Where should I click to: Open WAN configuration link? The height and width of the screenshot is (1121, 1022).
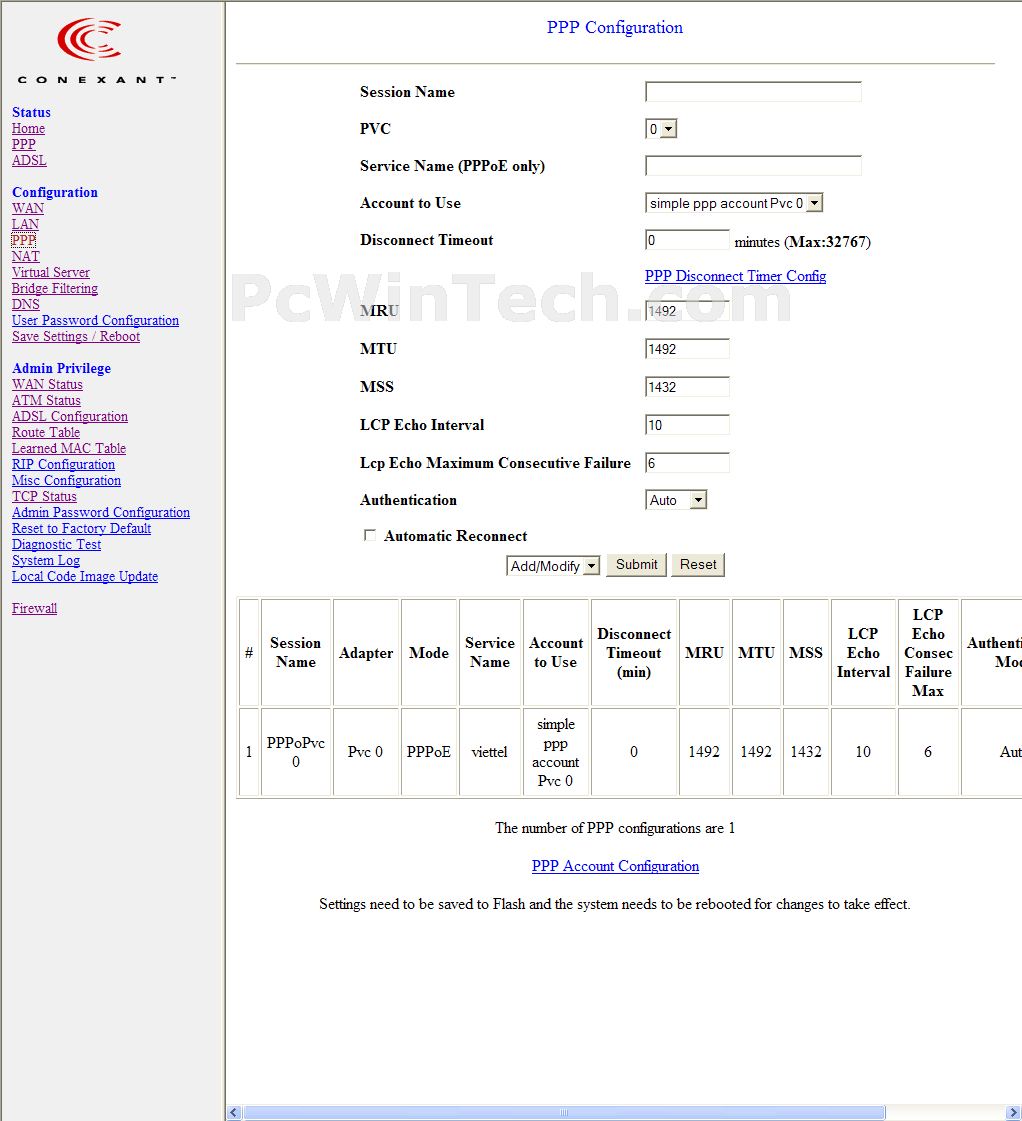point(28,208)
